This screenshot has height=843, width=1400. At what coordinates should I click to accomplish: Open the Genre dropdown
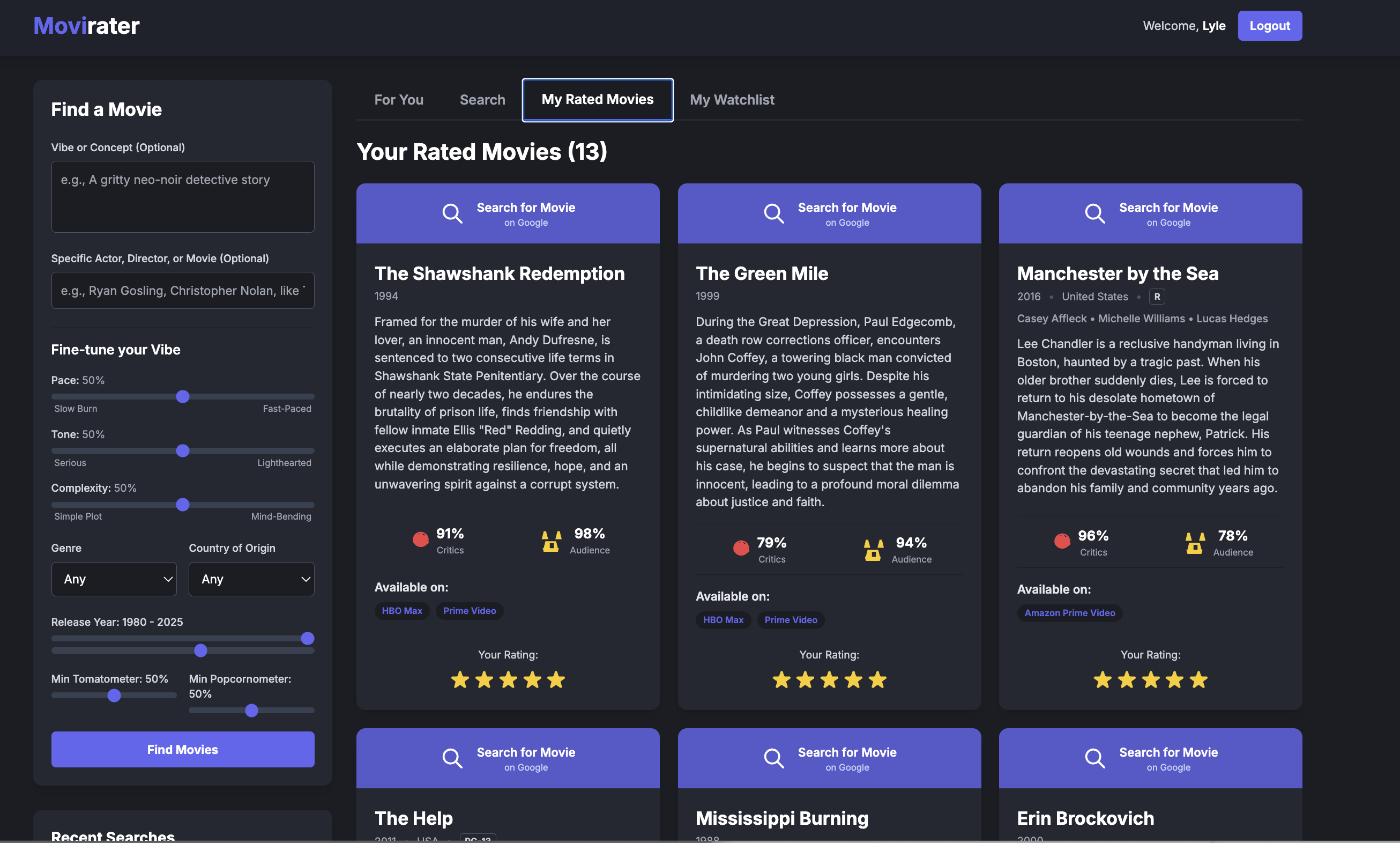point(114,579)
